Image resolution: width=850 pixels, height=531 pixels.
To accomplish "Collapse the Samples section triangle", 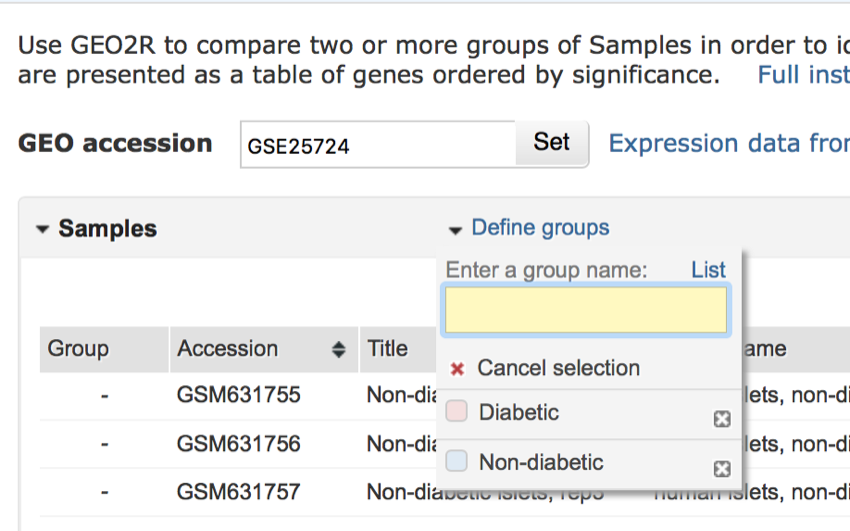I will pyautogui.click(x=42, y=229).
